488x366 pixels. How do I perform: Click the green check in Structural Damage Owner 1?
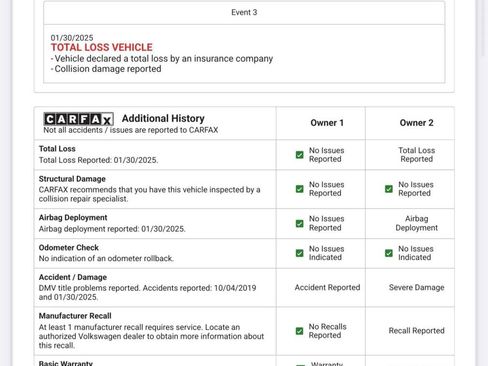pos(300,189)
